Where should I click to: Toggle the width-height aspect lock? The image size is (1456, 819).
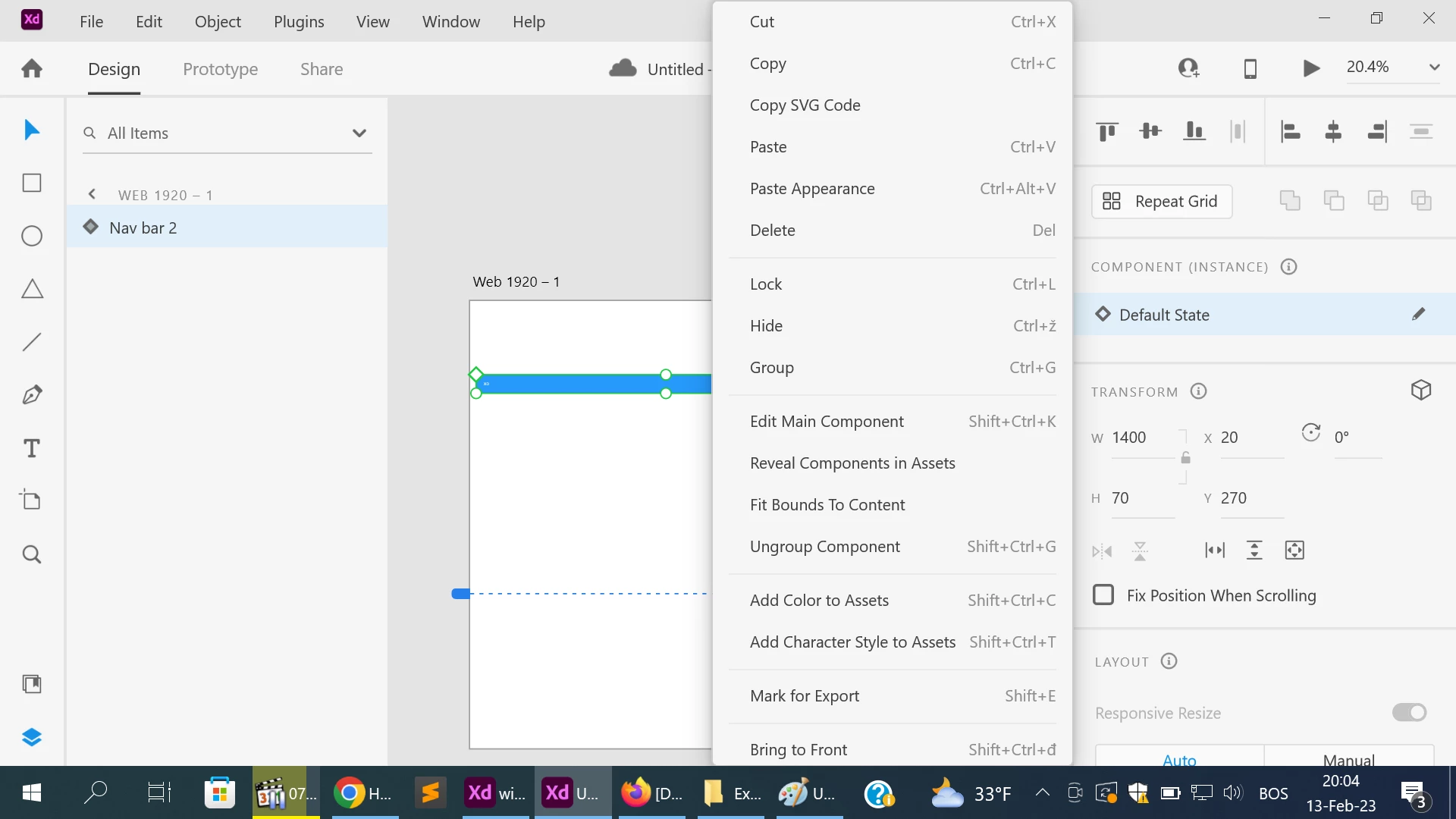[1185, 457]
